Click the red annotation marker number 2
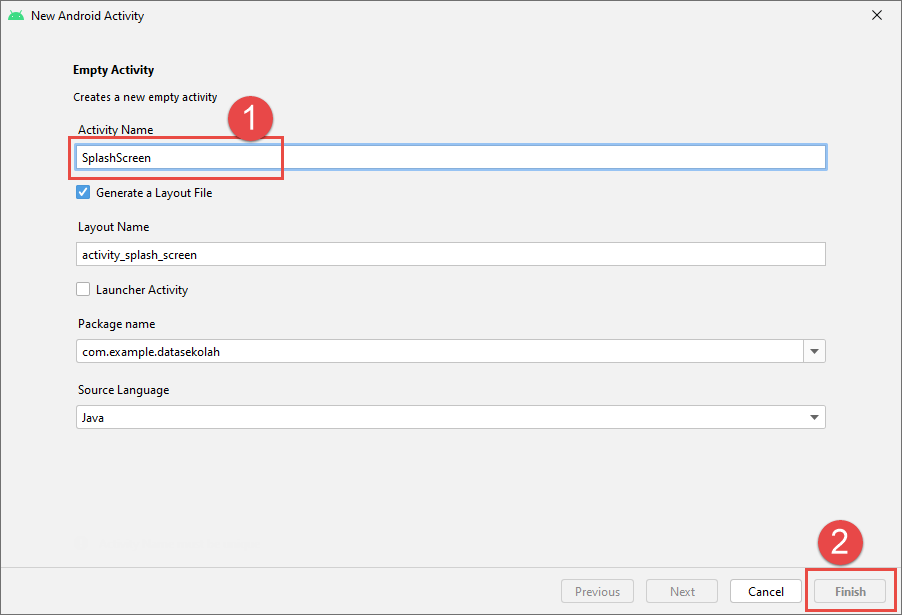902x615 pixels. click(x=841, y=541)
